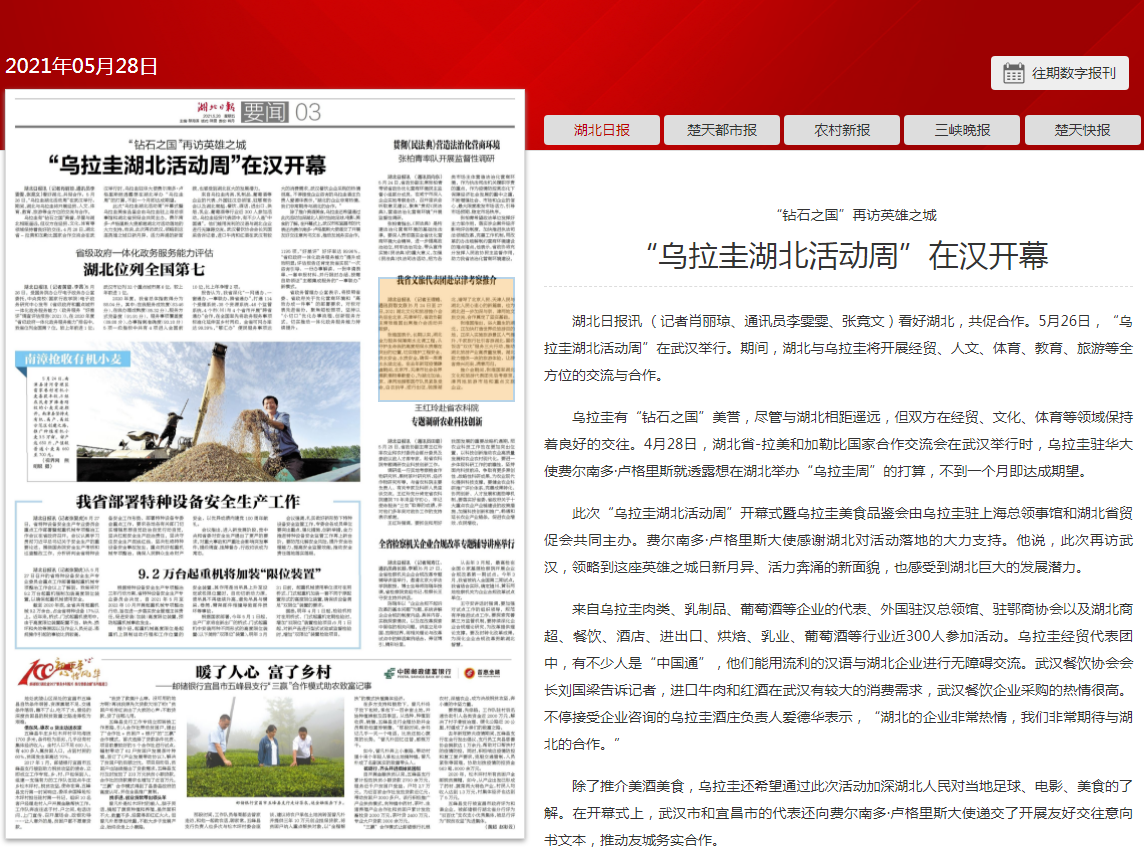Select the 楚天都市报 newspaper tab
Image resolution: width=1144 pixels, height=861 pixels.
pos(722,130)
